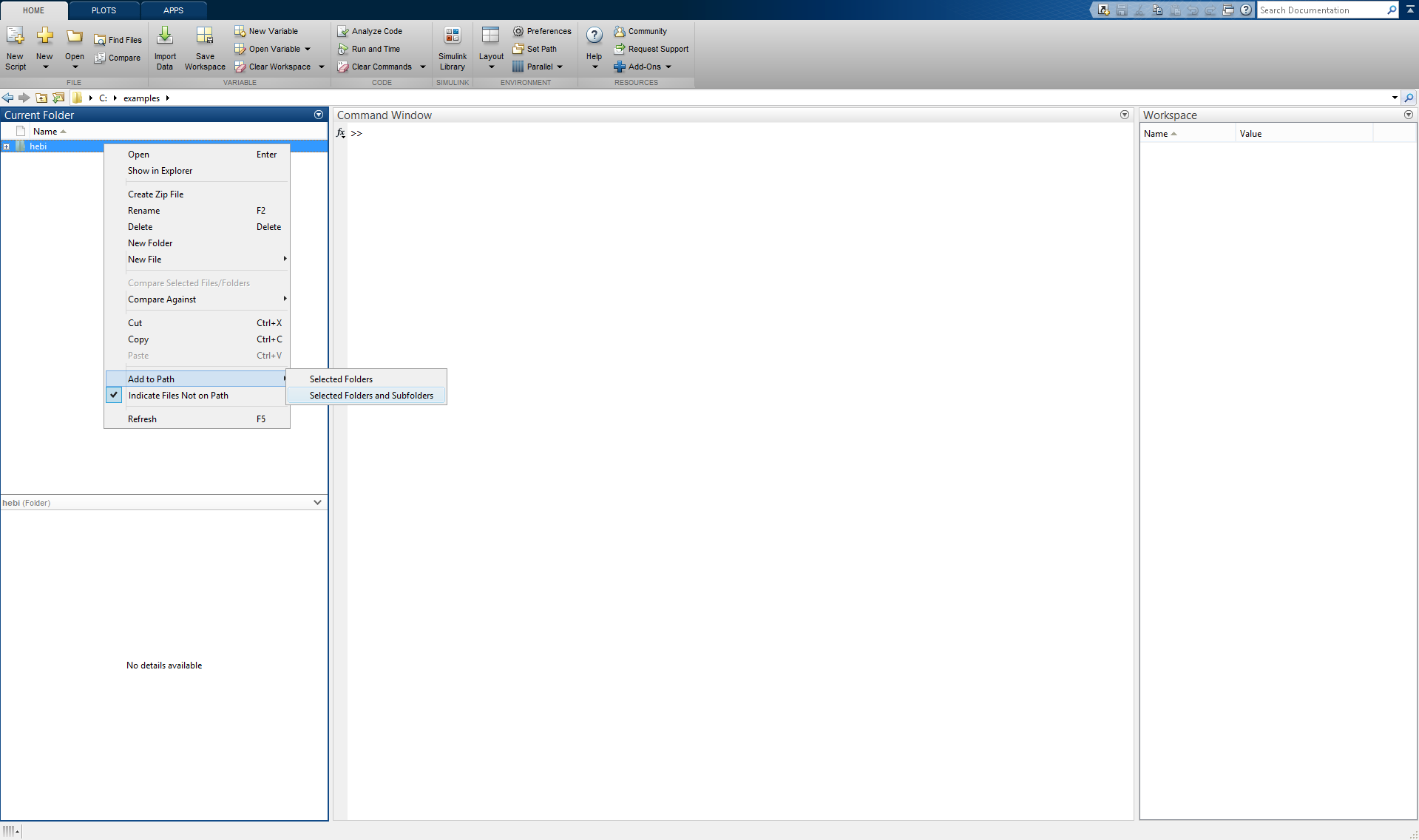Image resolution: width=1419 pixels, height=840 pixels.
Task: Choose Selected Folders and Subfolders from submenu
Action: [370, 395]
